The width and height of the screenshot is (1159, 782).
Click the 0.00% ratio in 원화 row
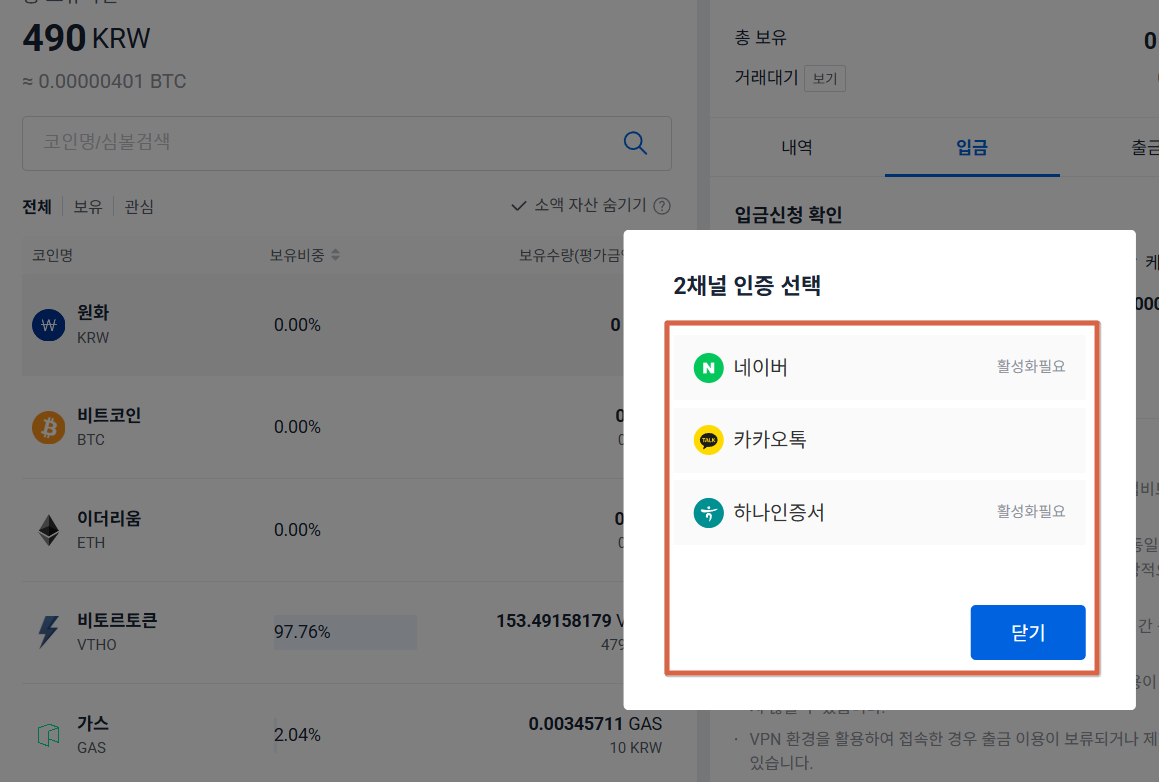coord(297,325)
